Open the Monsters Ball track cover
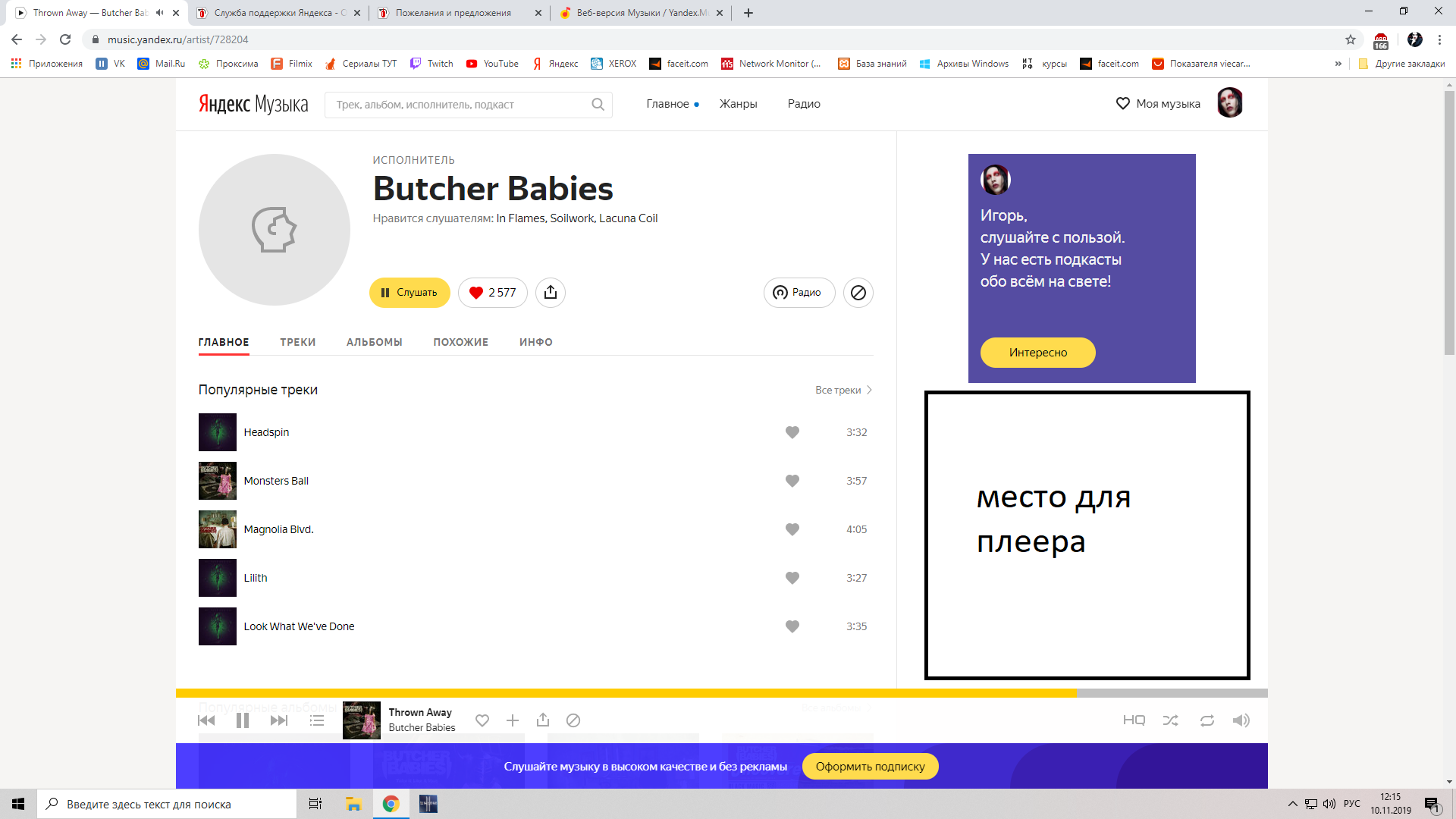 coord(218,481)
